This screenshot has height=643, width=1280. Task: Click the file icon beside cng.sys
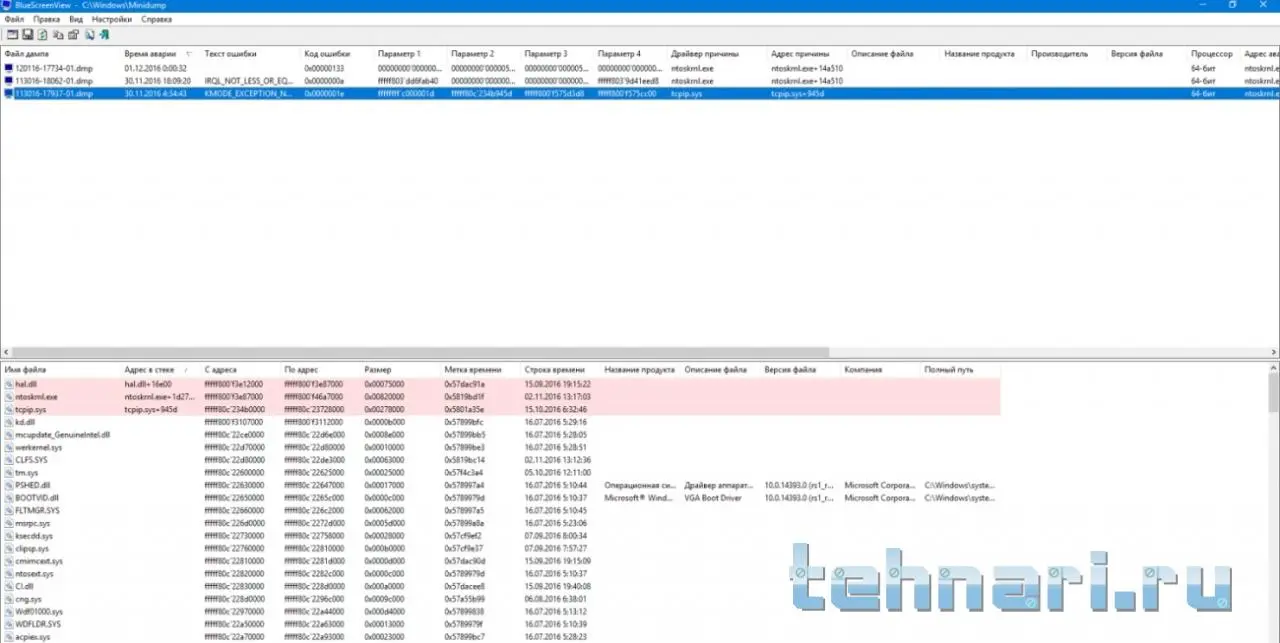click(9, 599)
